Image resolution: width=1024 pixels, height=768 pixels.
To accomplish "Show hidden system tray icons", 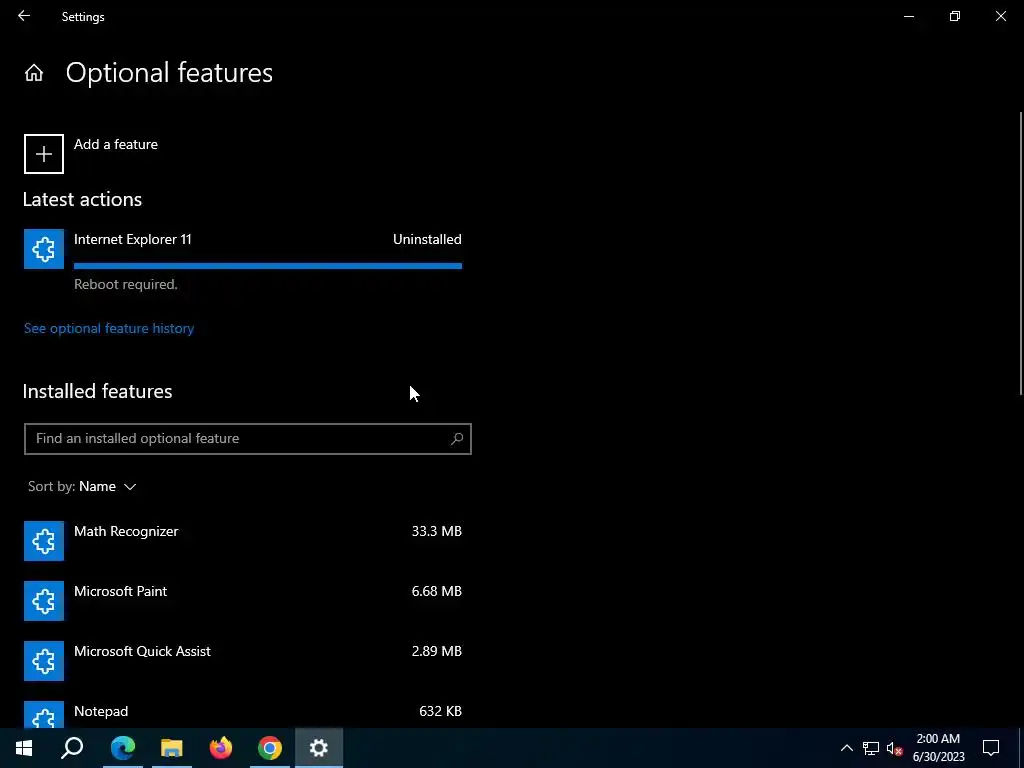I will click(x=846, y=748).
